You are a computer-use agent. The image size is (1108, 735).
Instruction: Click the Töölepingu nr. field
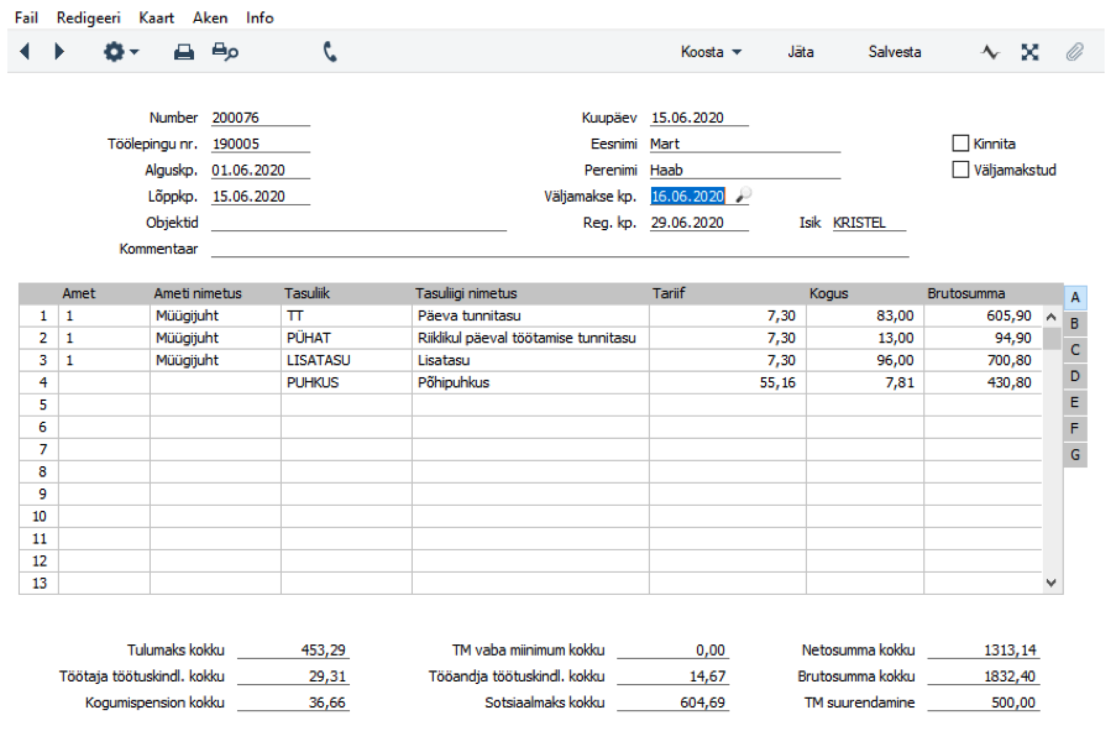pos(260,144)
